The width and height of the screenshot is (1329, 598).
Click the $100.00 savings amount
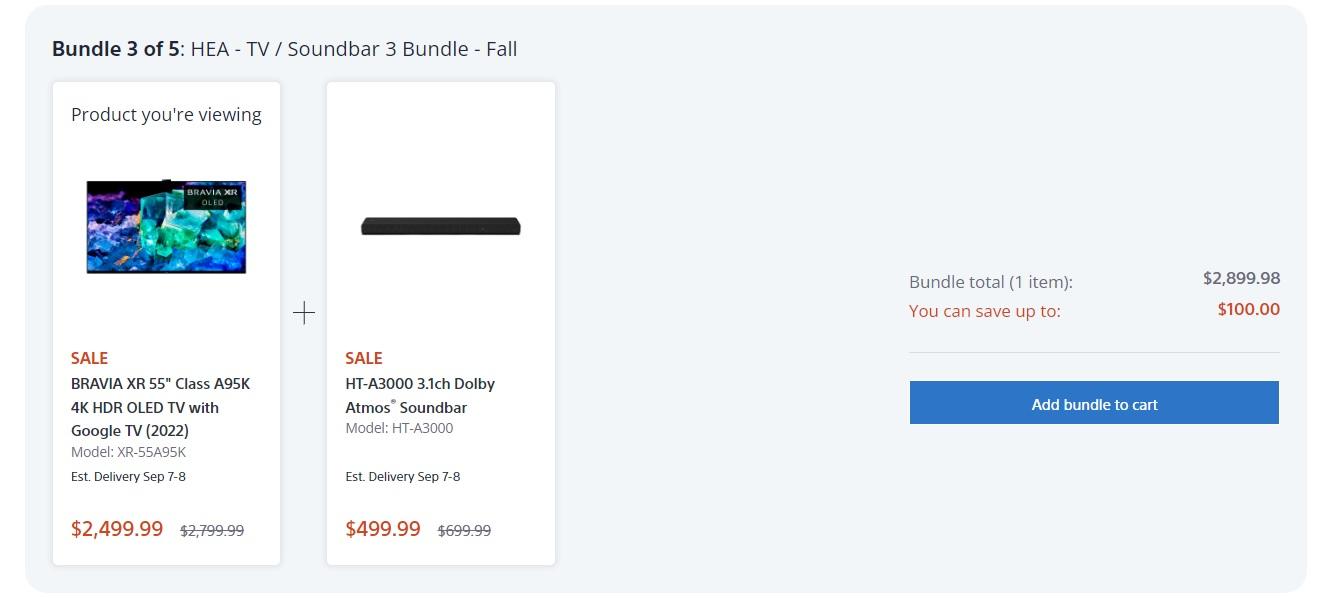coord(1248,309)
